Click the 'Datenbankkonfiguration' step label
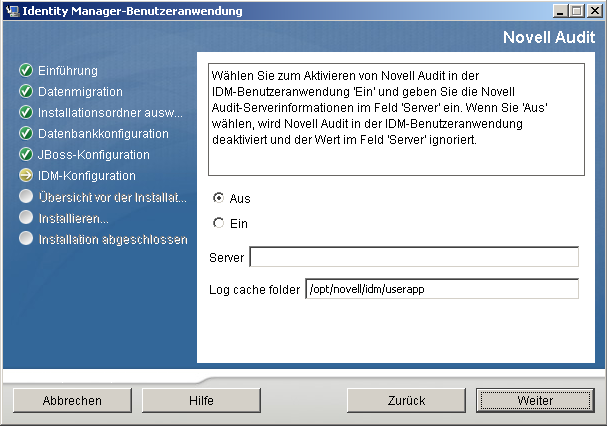 [x=103, y=134]
